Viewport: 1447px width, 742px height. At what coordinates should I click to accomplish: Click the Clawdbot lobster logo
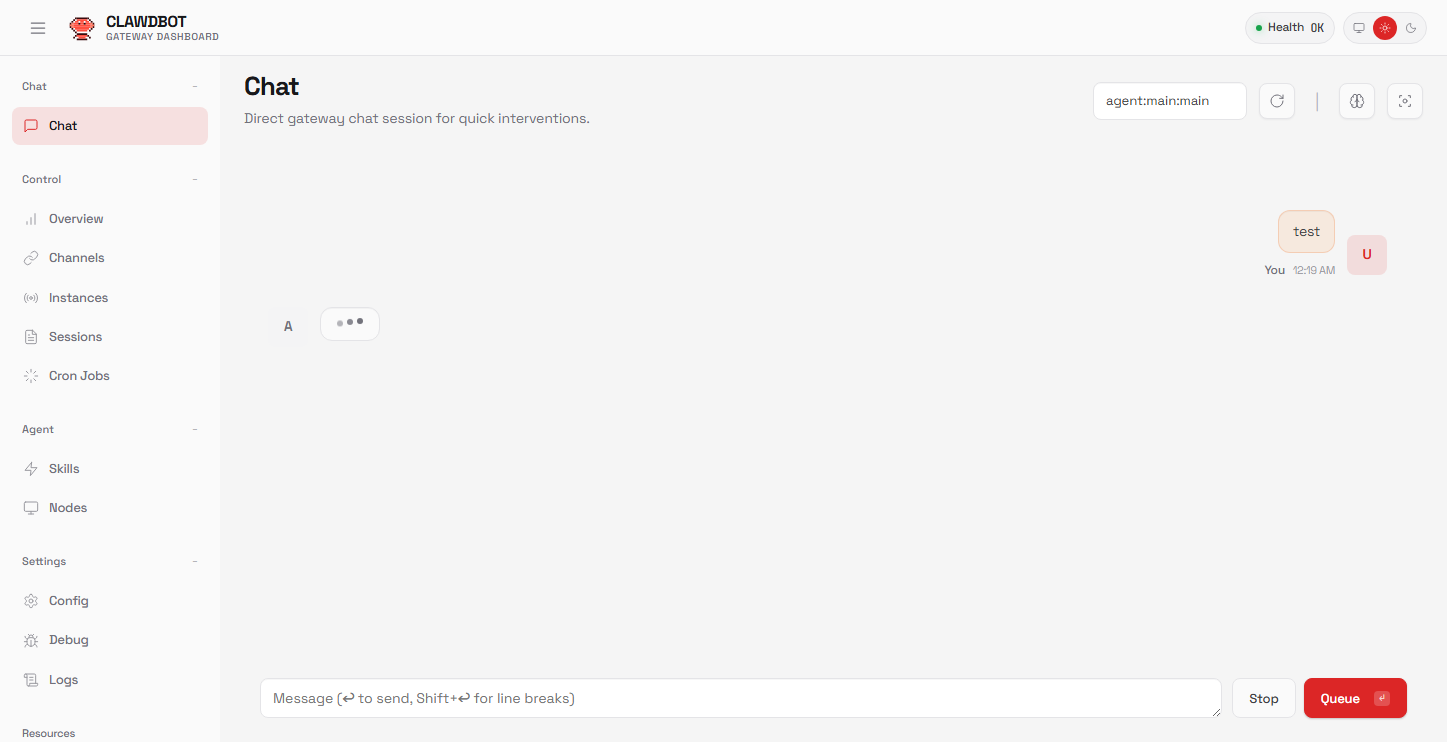[81, 28]
